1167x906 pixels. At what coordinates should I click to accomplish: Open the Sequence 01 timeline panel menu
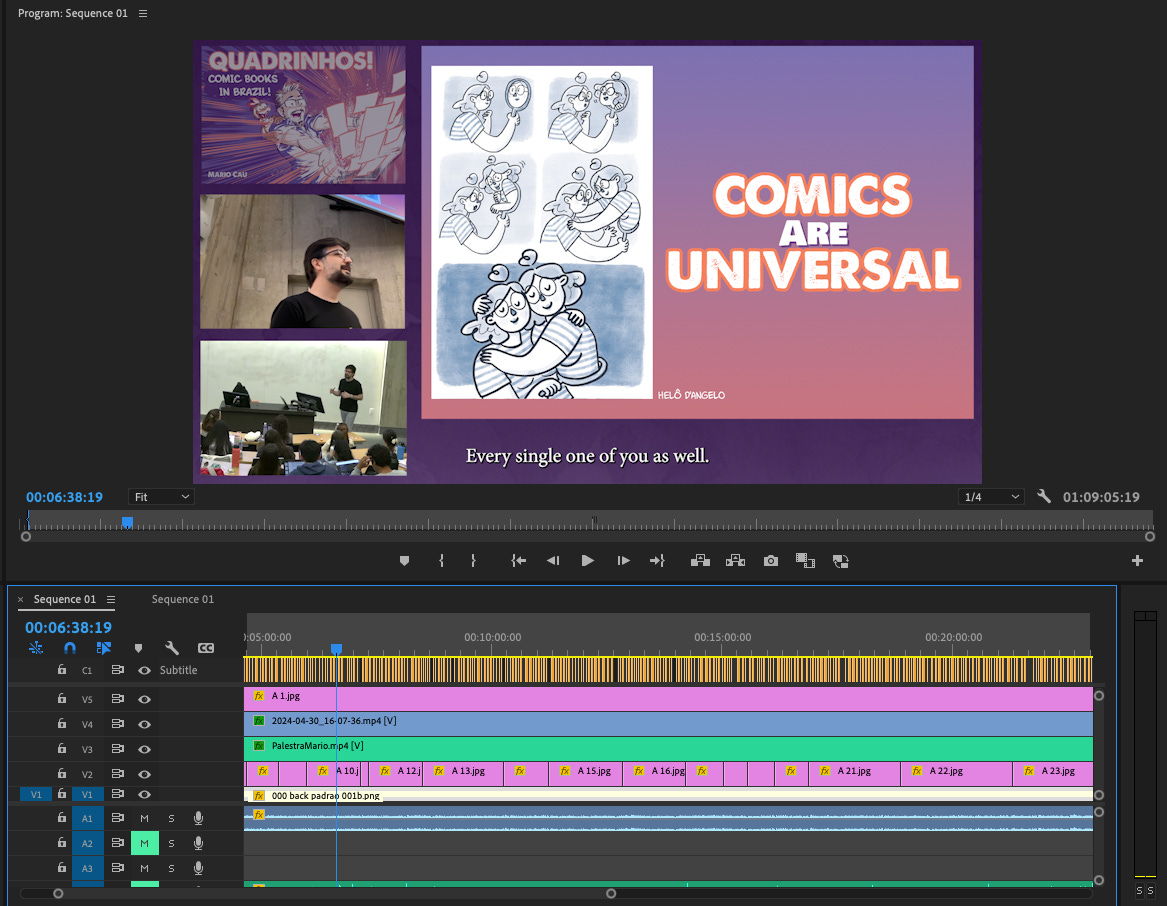(111, 599)
